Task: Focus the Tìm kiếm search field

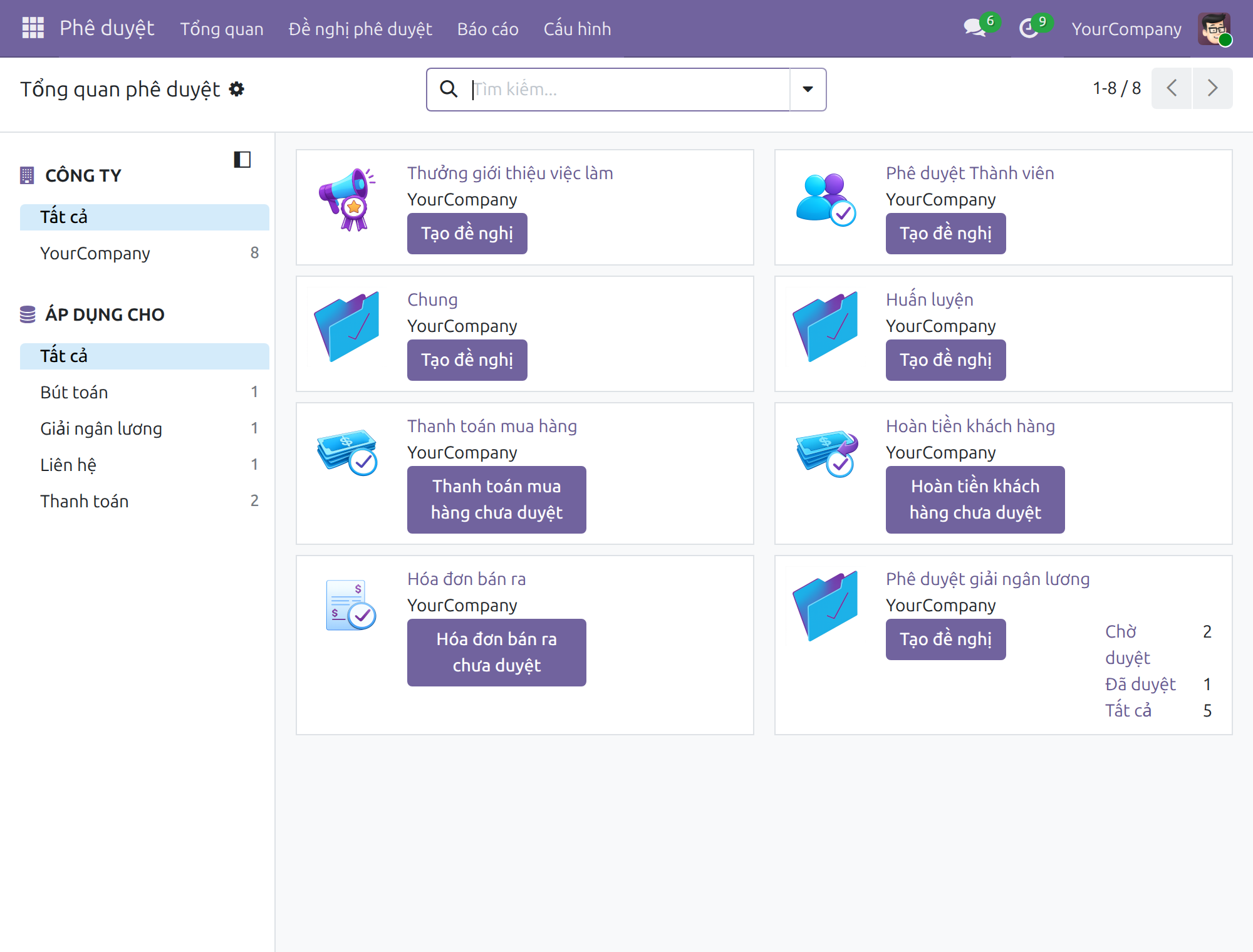Action: pyautogui.click(x=630, y=90)
